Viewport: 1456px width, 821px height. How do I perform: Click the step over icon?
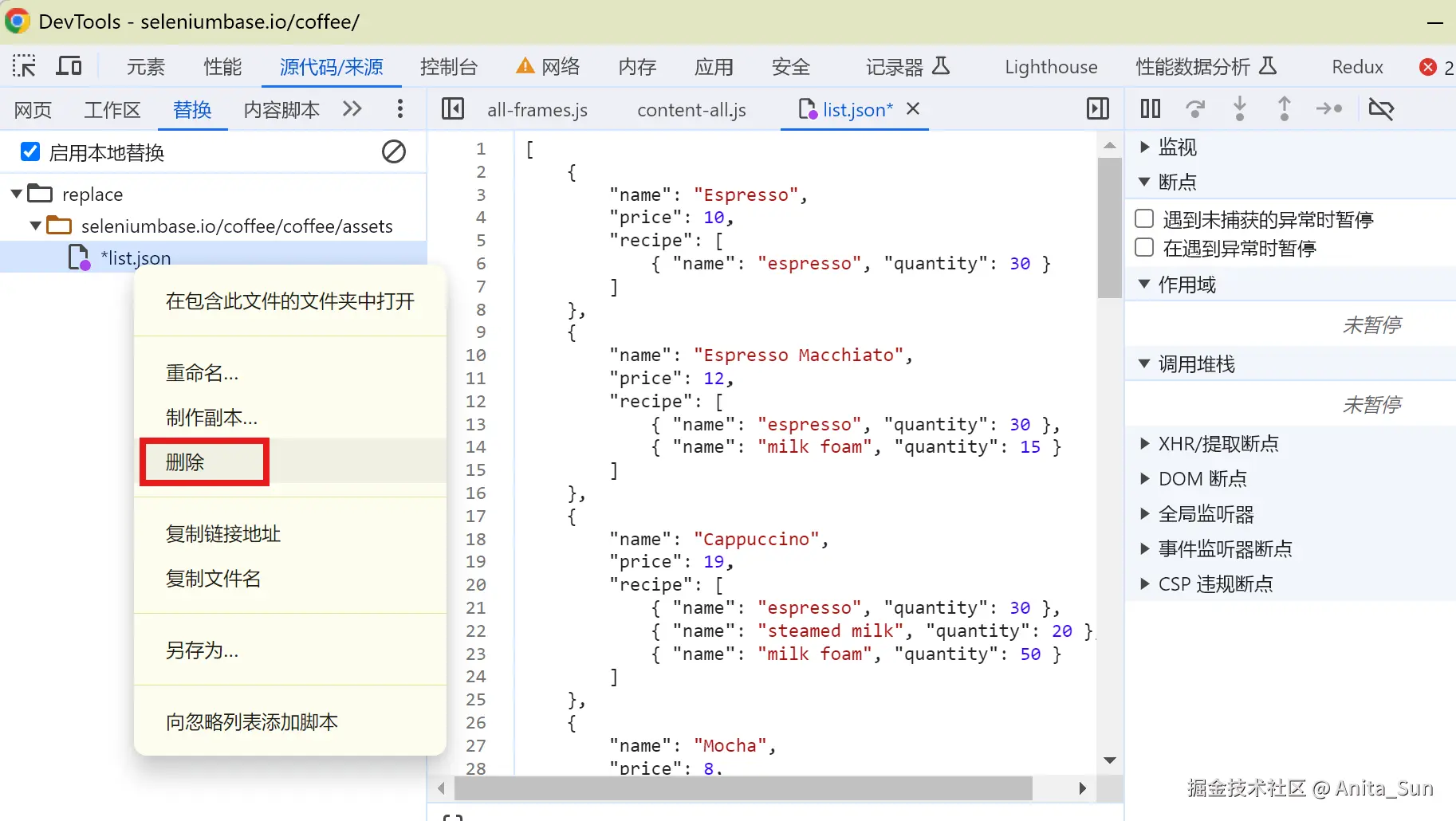click(x=1195, y=108)
